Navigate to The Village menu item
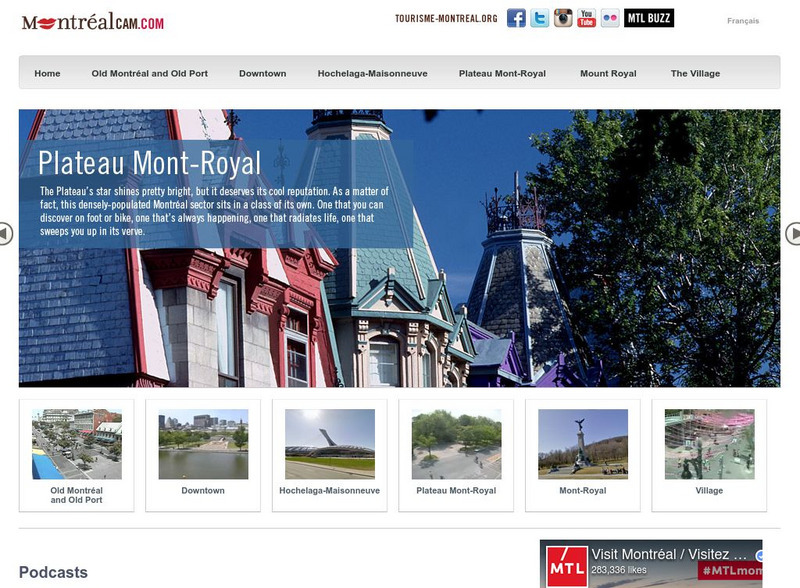 [695, 73]
